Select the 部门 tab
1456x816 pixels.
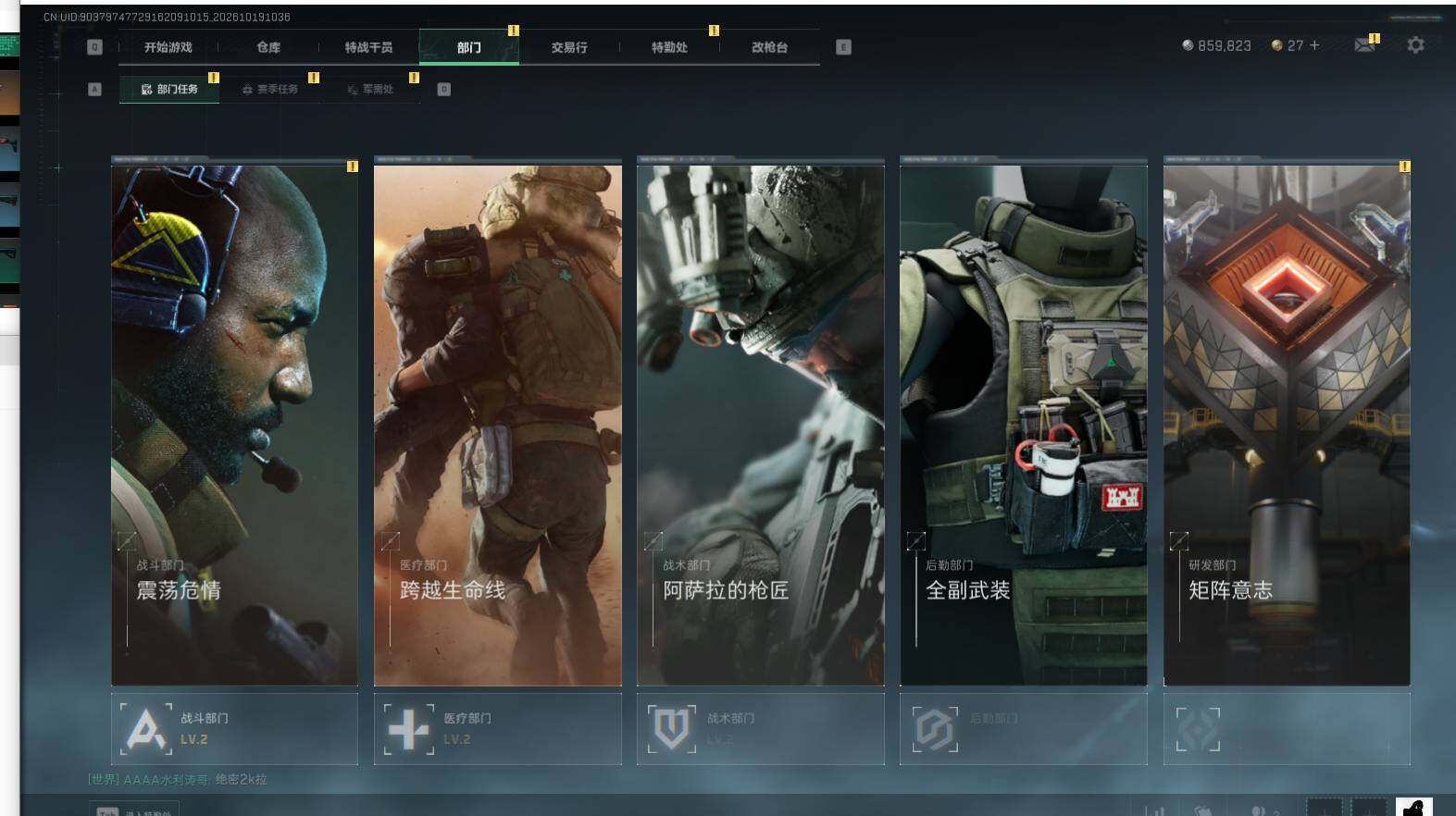(x=469, y=47)
